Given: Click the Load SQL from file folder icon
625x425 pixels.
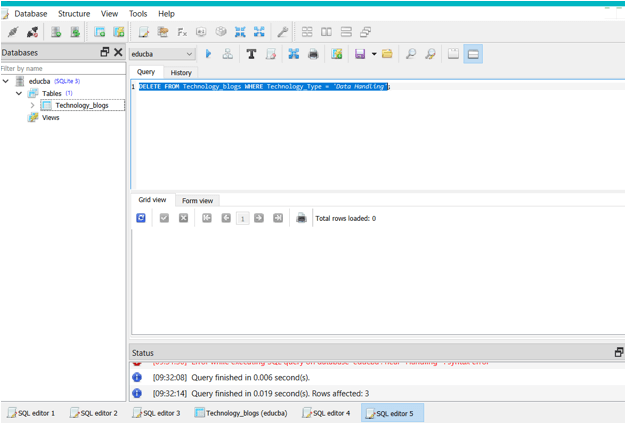Looking at the screenshot, I should pyautogui.click(x=387, y=54).
